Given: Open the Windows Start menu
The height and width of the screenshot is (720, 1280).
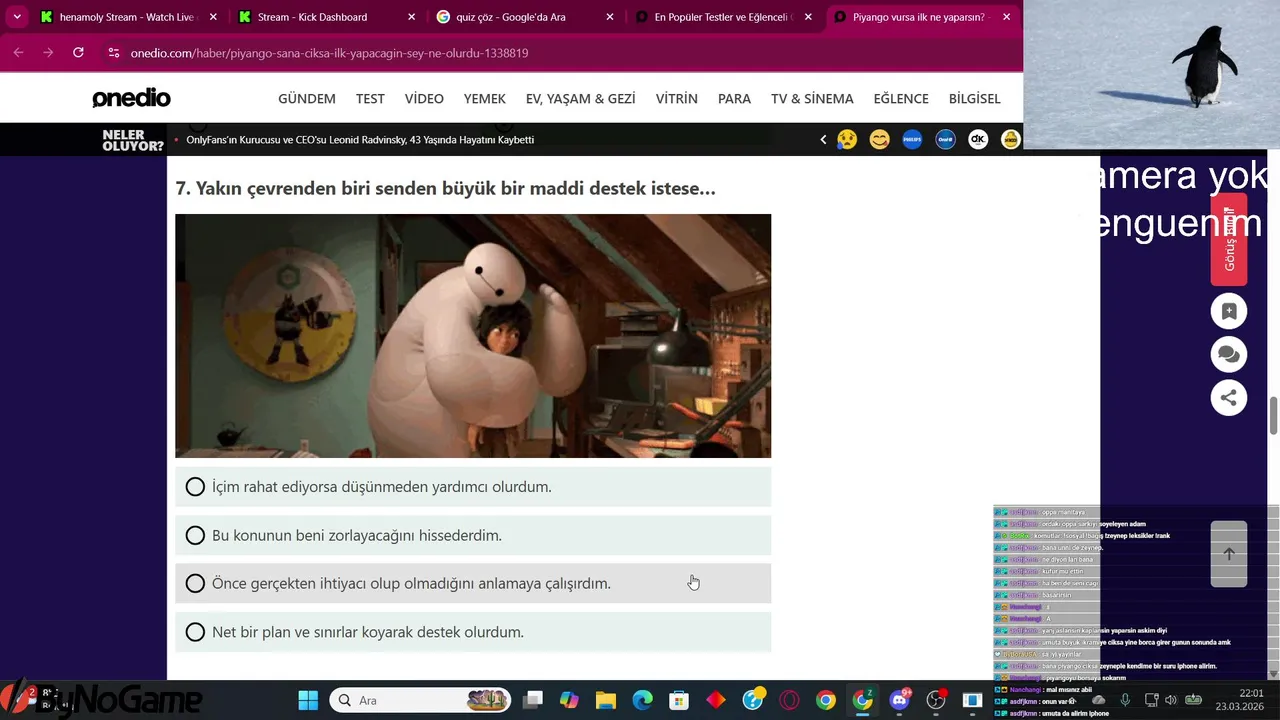Looking at the screenshot, I should coord(308,700).
